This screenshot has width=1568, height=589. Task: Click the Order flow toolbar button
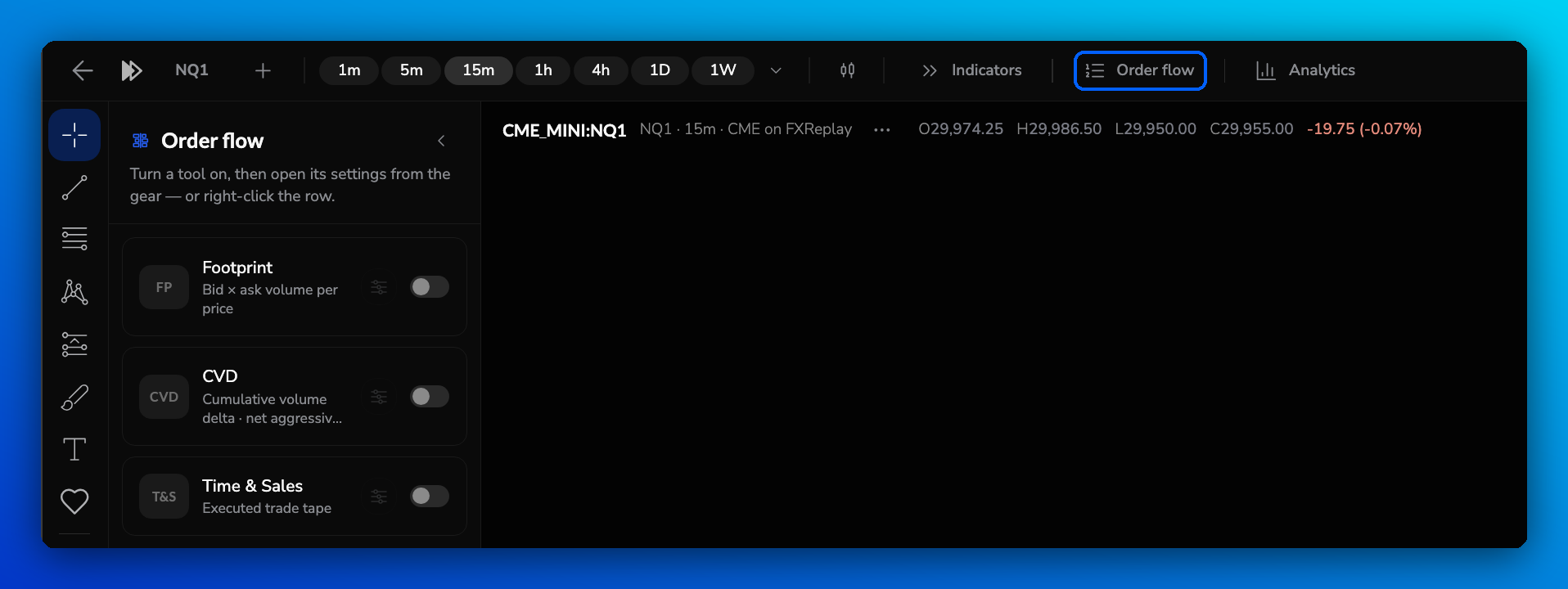coord(1140,70)
